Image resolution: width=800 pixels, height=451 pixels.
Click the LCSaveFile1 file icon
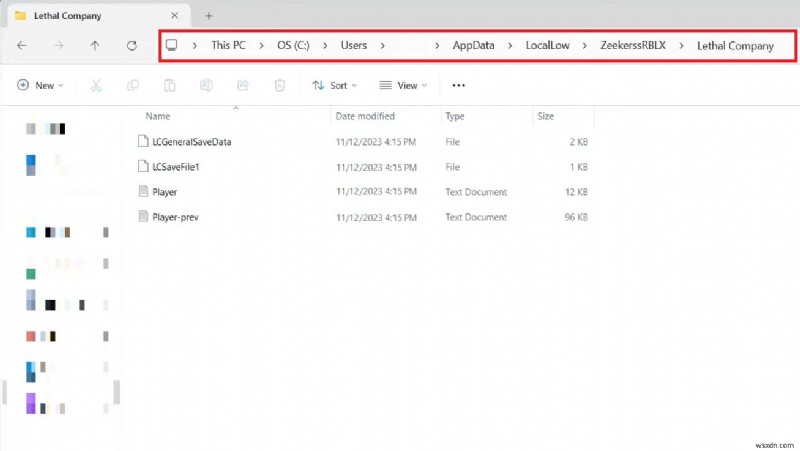(x=143, y=166)
